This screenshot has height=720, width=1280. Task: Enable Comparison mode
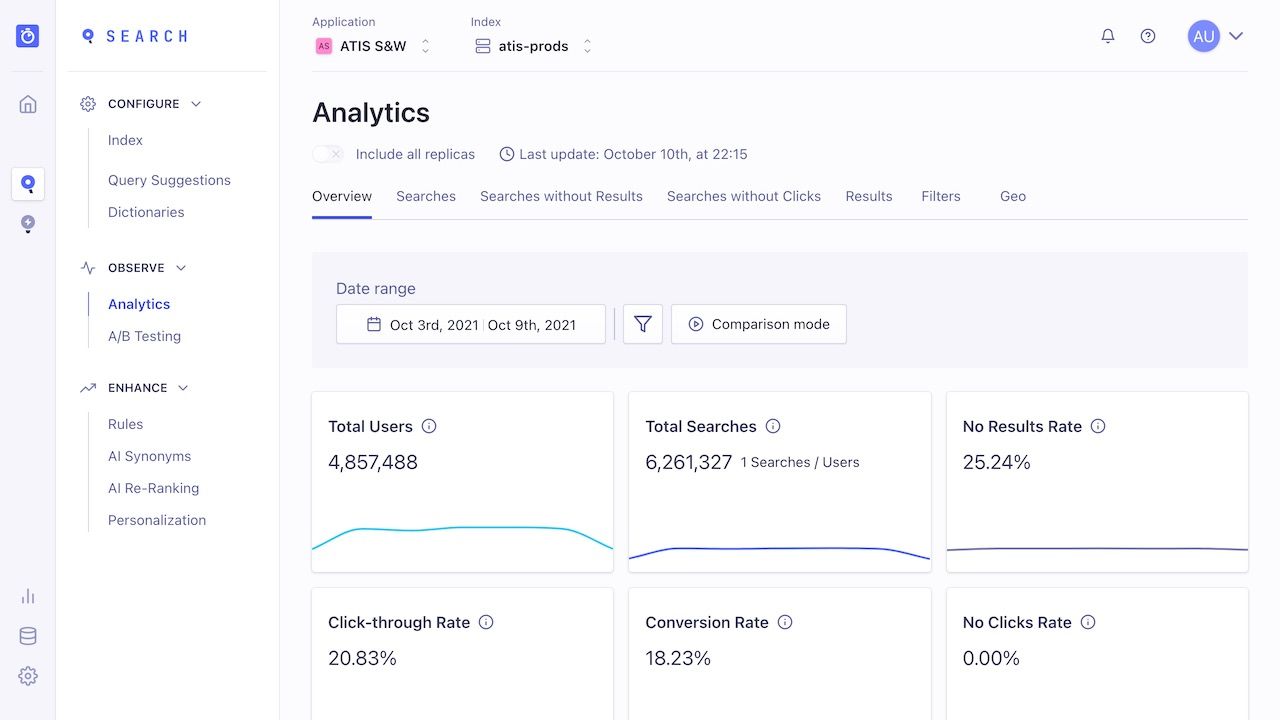coord(759,324)
